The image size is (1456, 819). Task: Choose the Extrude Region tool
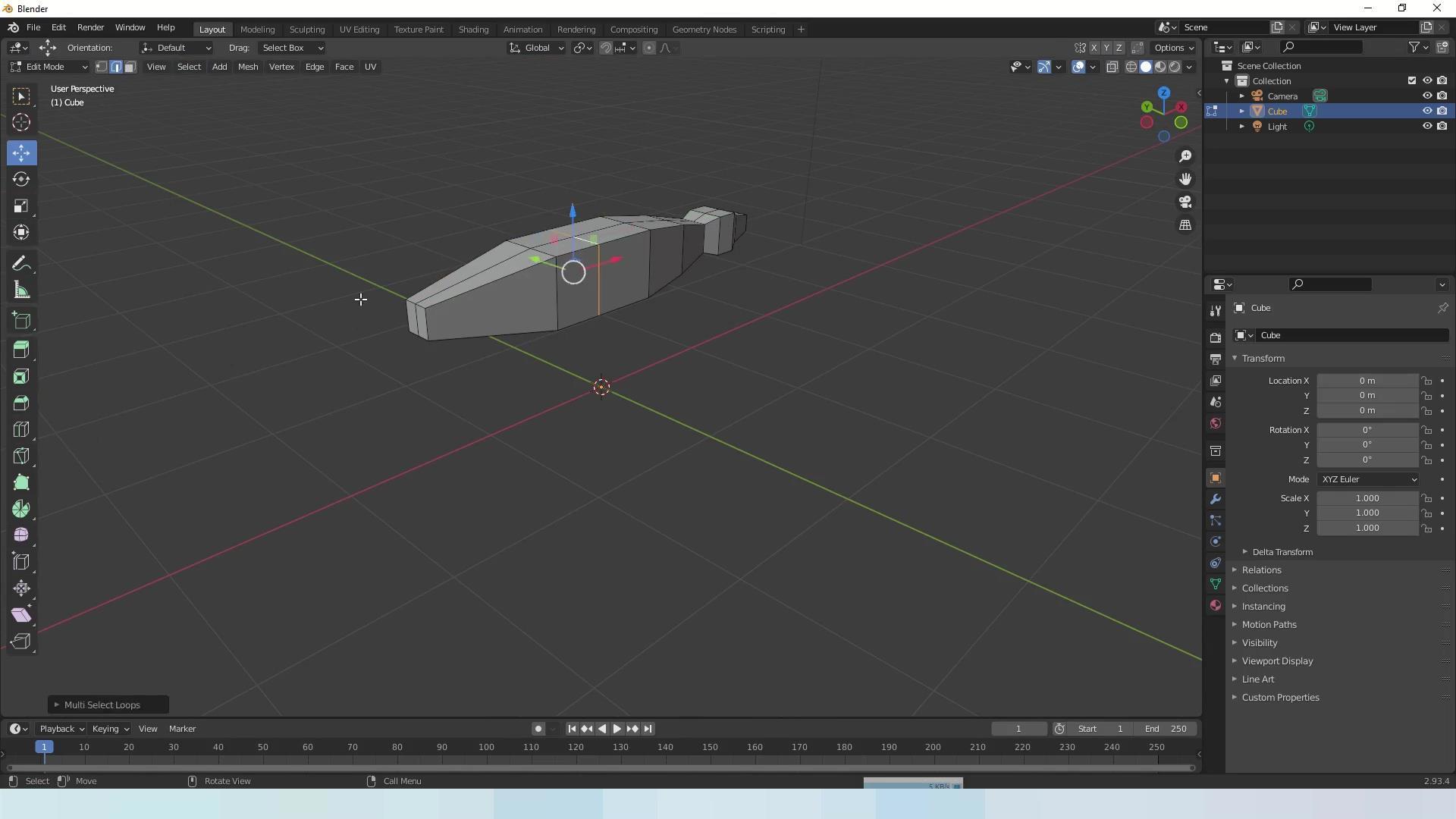21,350
